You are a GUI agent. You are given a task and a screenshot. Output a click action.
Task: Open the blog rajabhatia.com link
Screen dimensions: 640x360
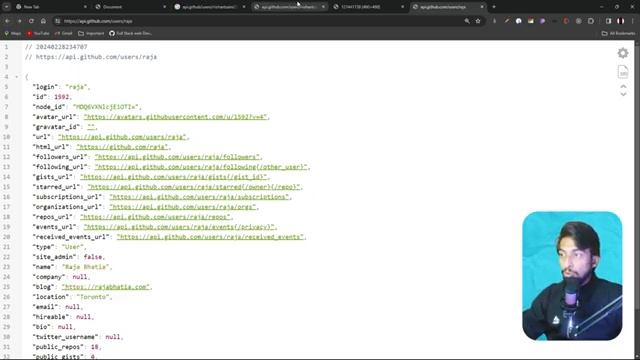point(106,287)
